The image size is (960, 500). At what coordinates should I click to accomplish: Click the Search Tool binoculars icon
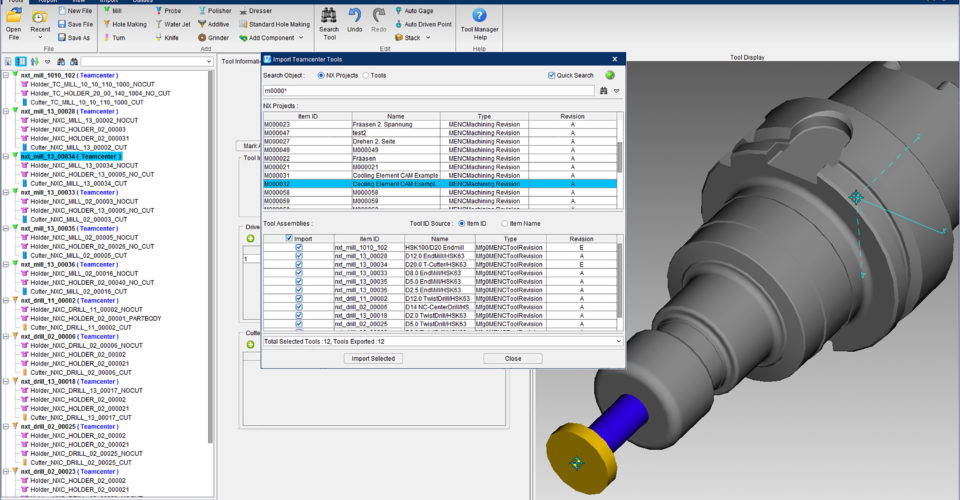329,15
